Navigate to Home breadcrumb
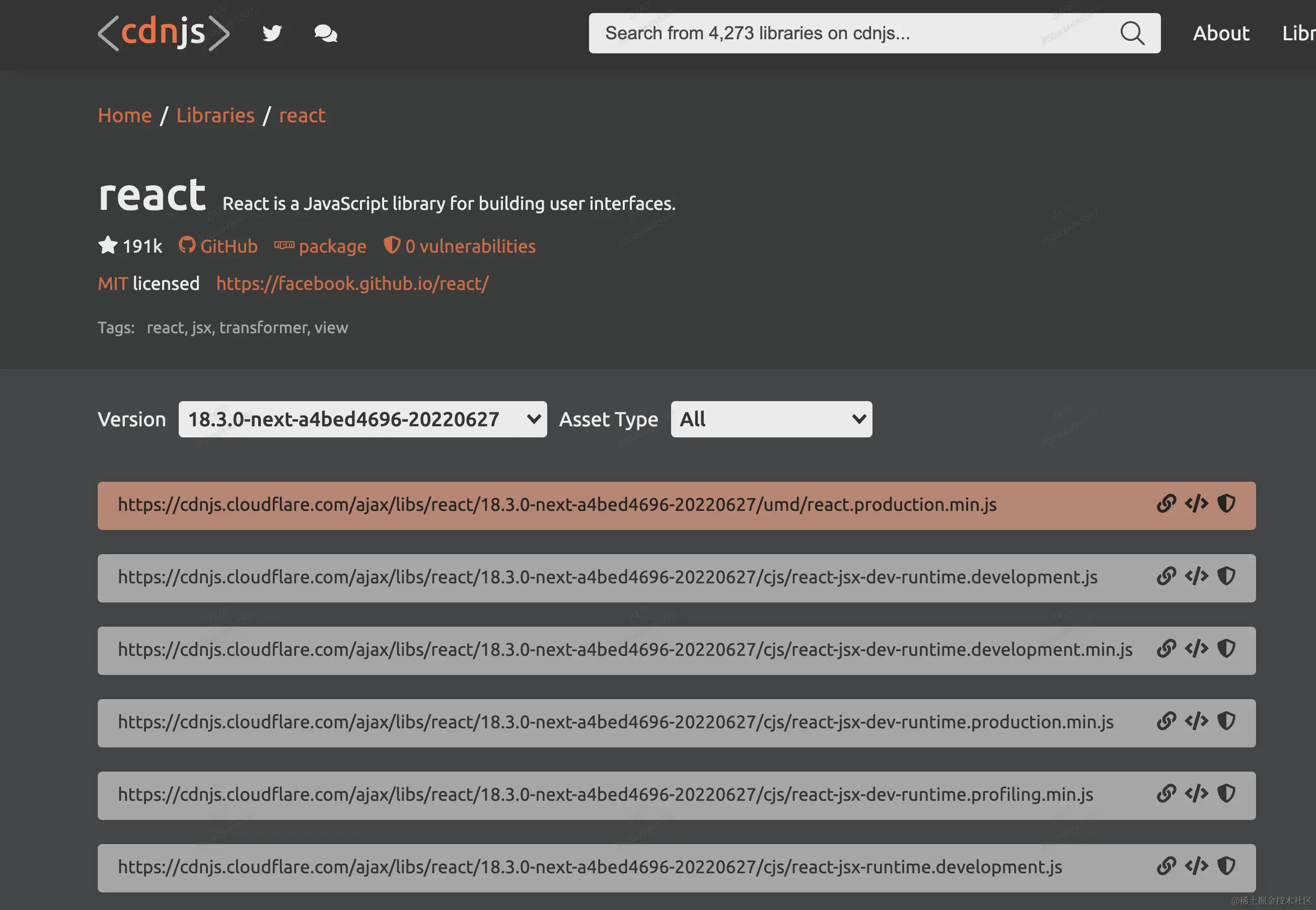 click(124, 115)
